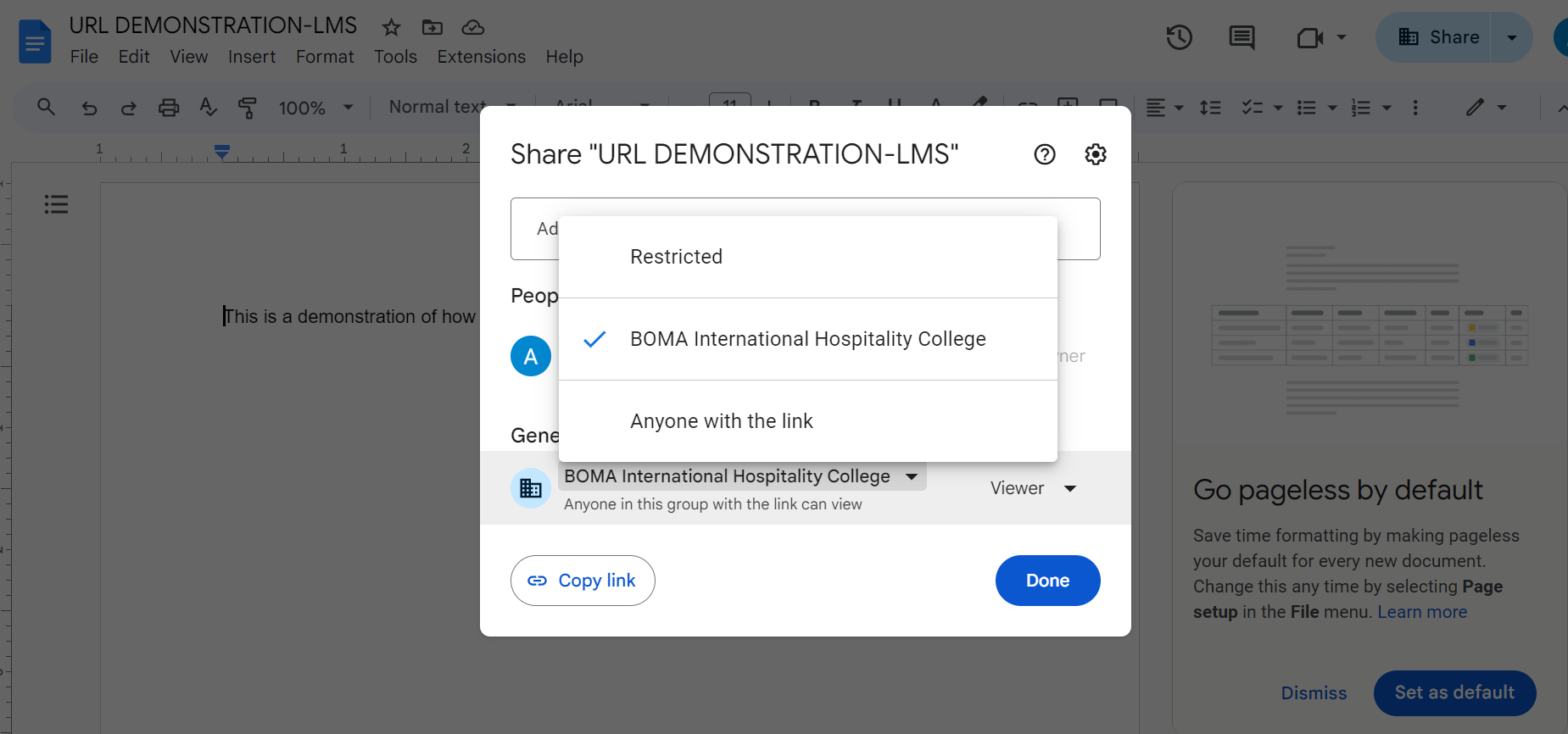Open the numbered list options arrow

click(1387, 108)
